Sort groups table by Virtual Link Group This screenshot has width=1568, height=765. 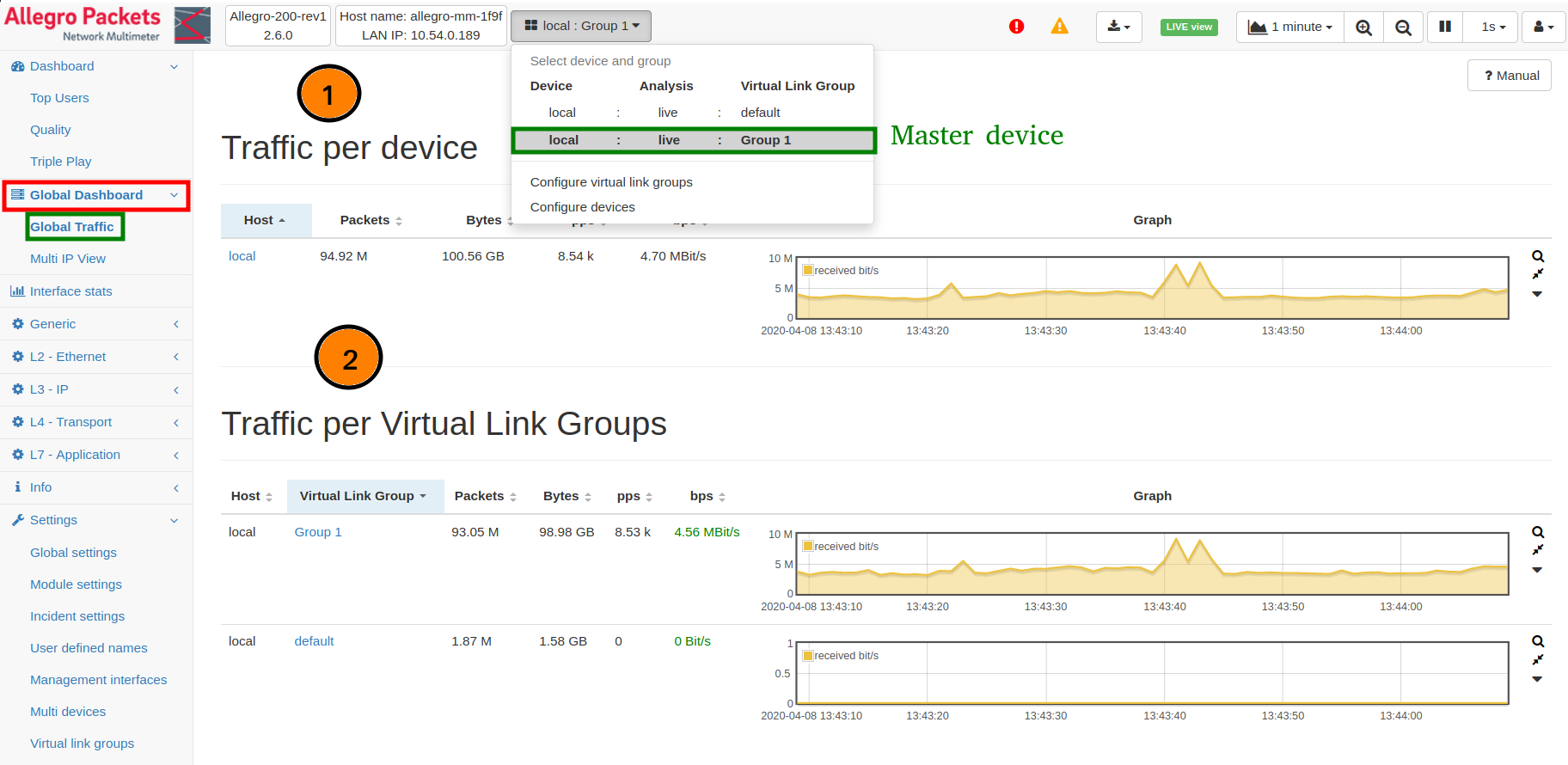pyautogui.click(x=364, y=496)
